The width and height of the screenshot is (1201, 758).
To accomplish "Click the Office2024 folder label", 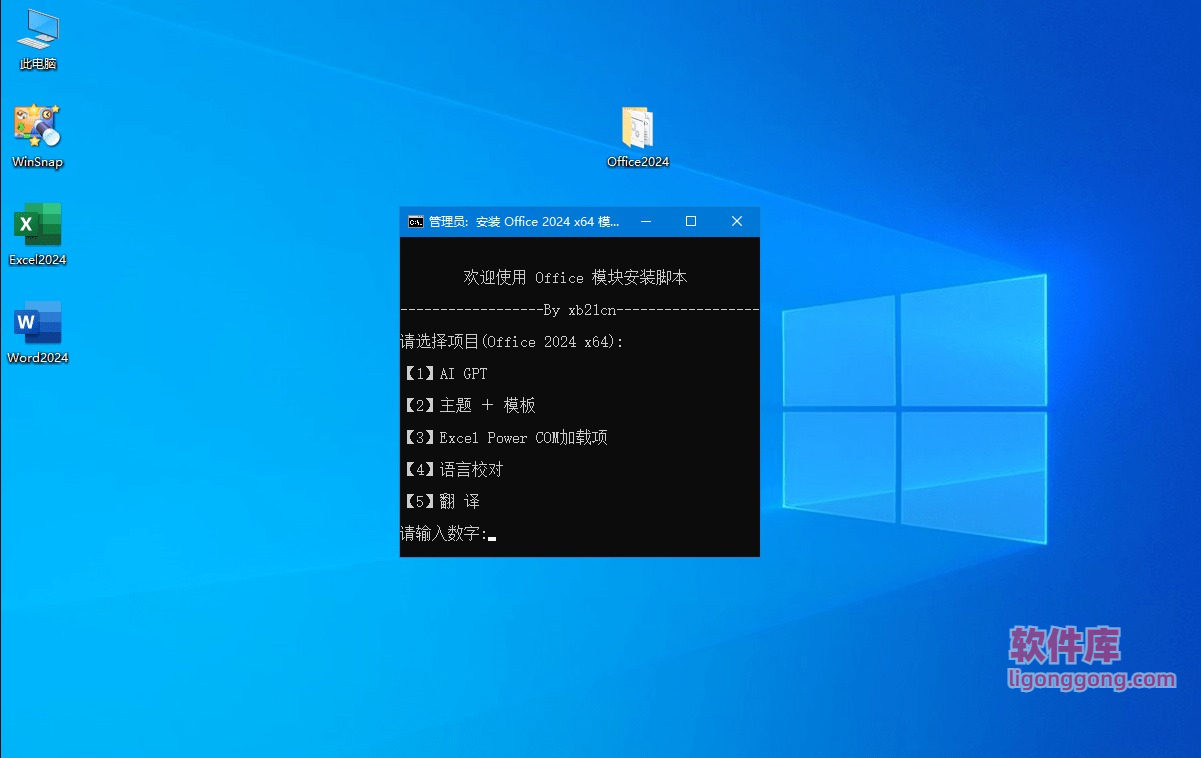I will [638, 162].
